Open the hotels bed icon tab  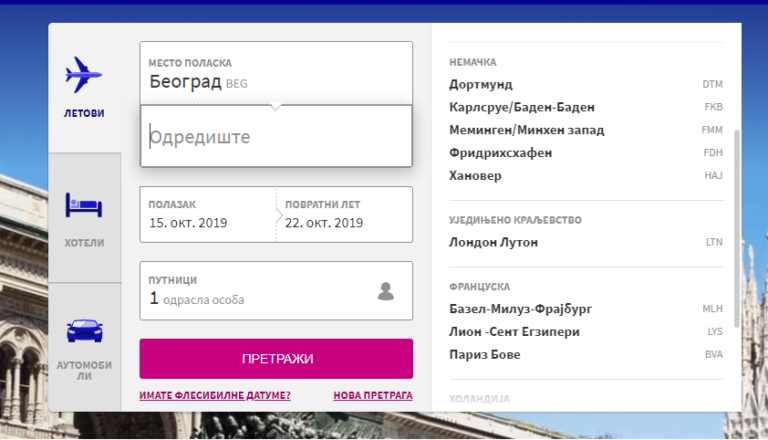[x=84, y=205]
